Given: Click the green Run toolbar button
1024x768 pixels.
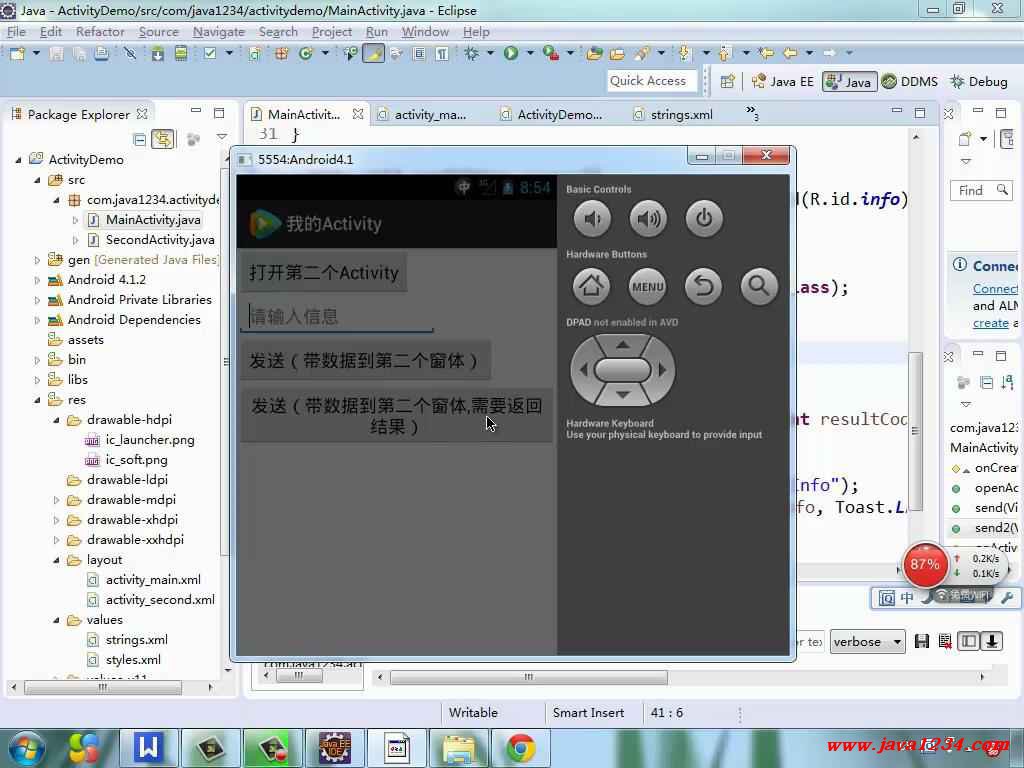Looking at the screenshot, I should pos(511,54).
